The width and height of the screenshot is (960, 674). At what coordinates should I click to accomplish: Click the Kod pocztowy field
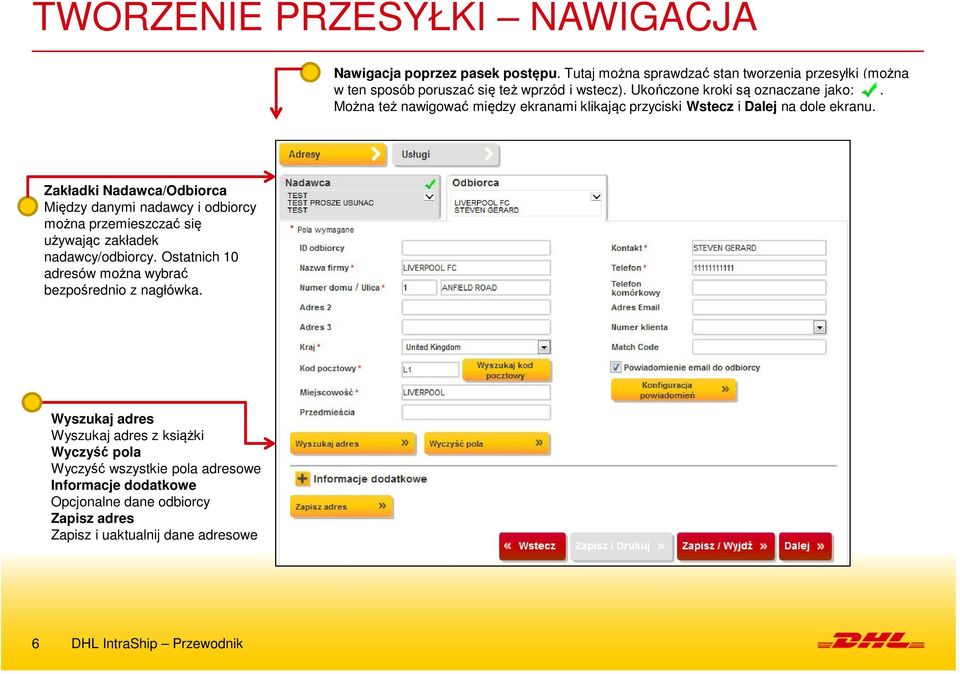[x=430, y=369]
